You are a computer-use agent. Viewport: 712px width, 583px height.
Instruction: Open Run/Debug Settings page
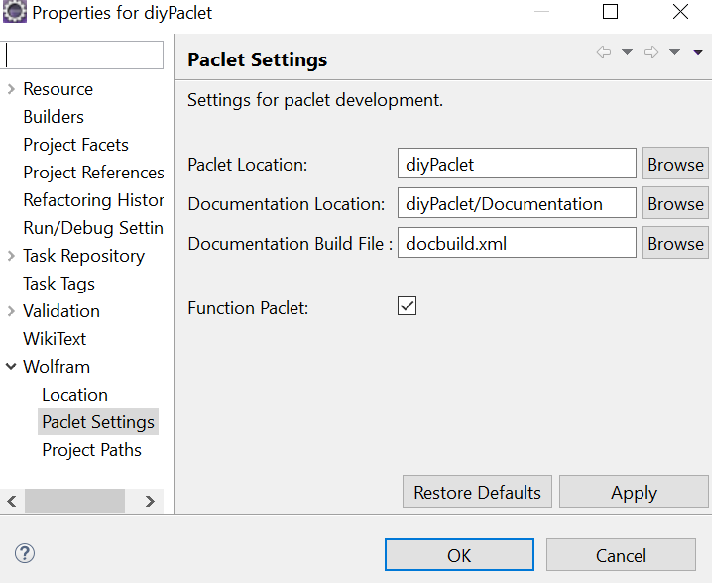pos(94,228)
